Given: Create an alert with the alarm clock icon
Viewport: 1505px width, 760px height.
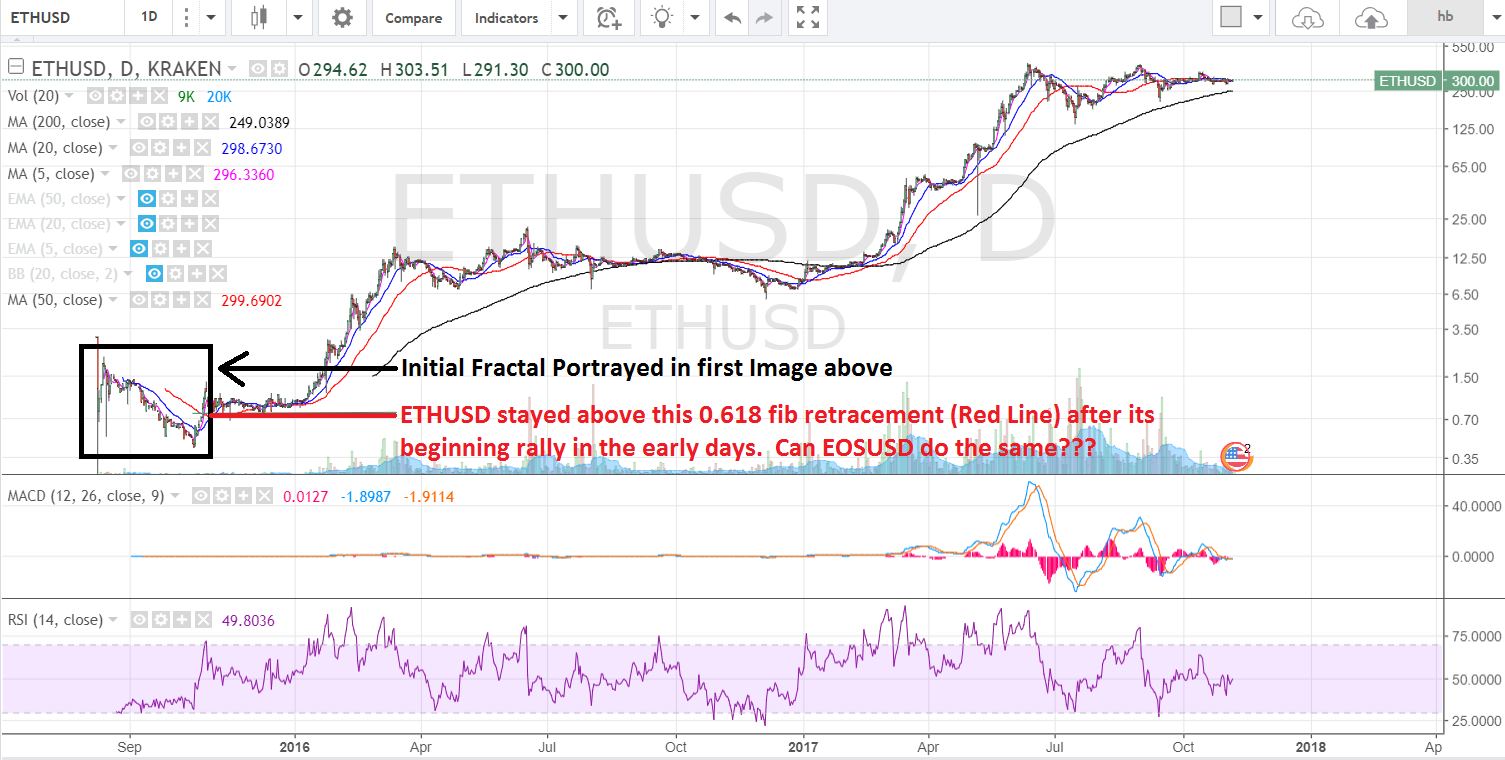Looking at the screenshot, I should (607, 18).
